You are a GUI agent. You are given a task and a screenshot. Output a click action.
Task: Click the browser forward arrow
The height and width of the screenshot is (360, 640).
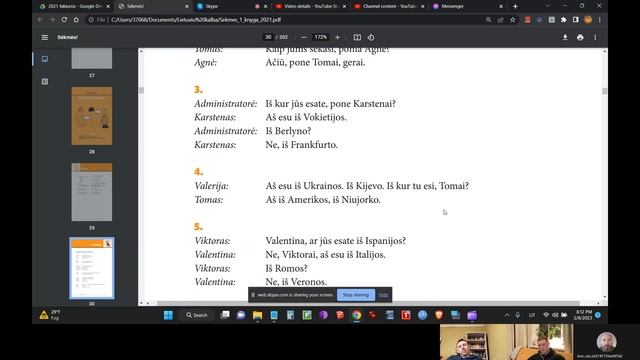(x=52, y=20)
